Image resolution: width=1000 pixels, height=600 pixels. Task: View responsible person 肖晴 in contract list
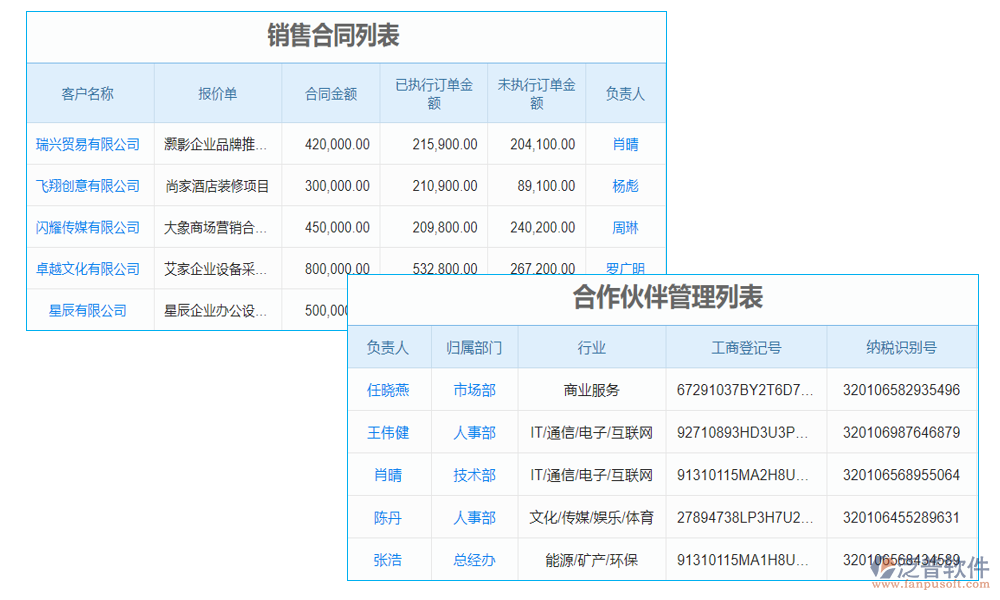tap(625, 144)
